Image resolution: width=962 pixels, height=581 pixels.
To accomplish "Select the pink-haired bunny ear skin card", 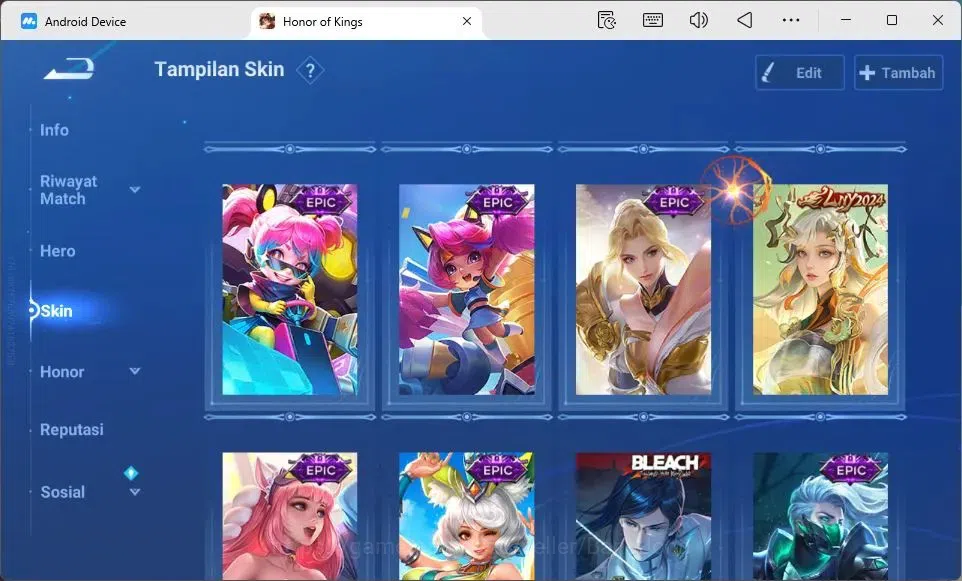I will point(290,517).
